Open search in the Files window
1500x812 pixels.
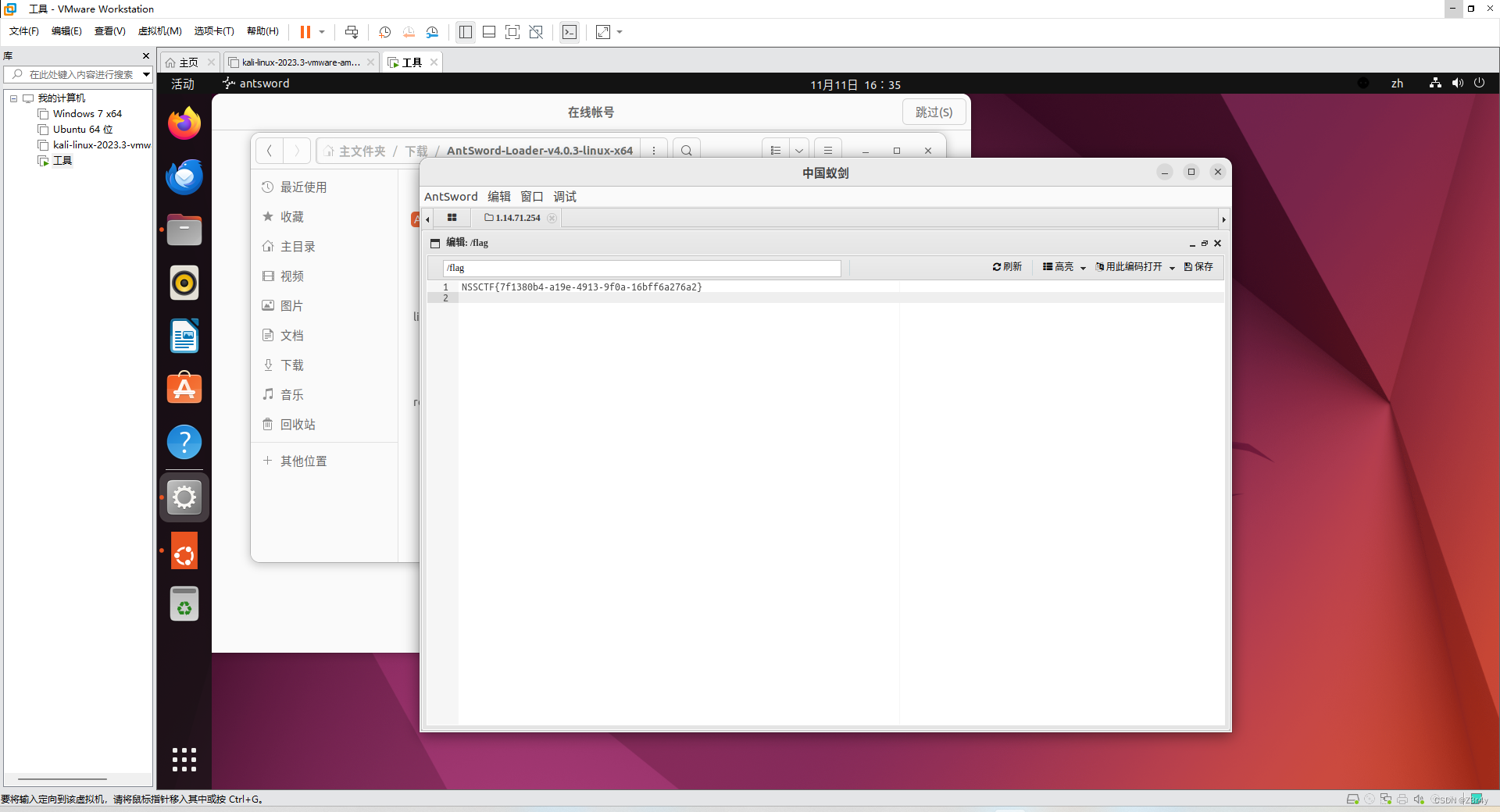[x=685, y=150]
